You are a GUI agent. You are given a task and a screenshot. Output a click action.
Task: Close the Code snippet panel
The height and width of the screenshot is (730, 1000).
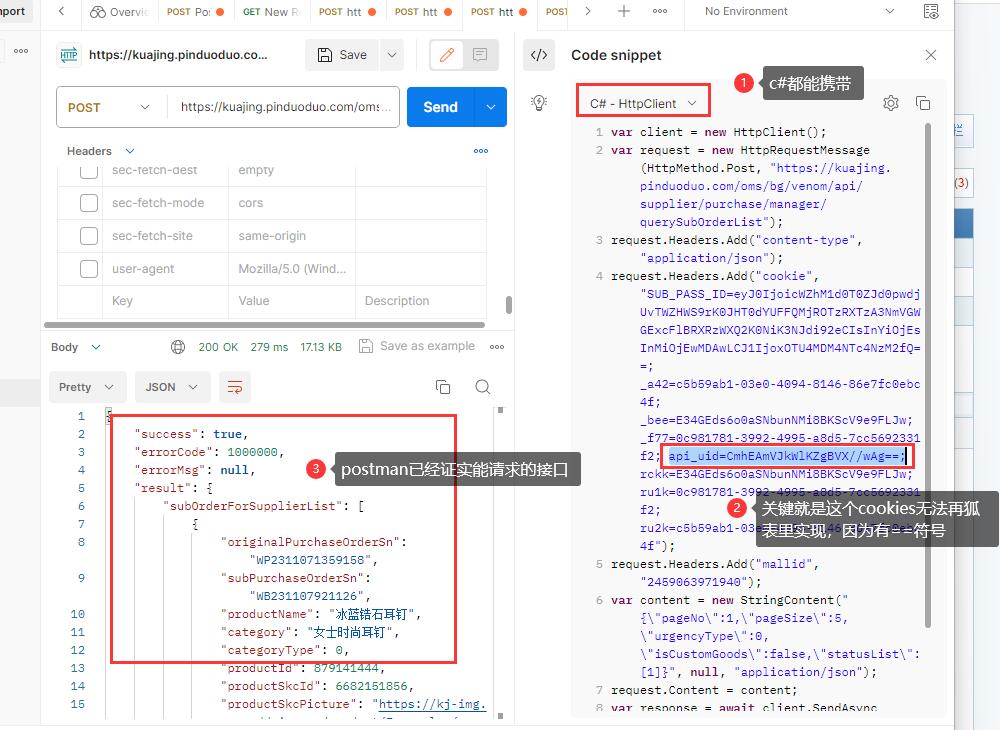[930, 55]
